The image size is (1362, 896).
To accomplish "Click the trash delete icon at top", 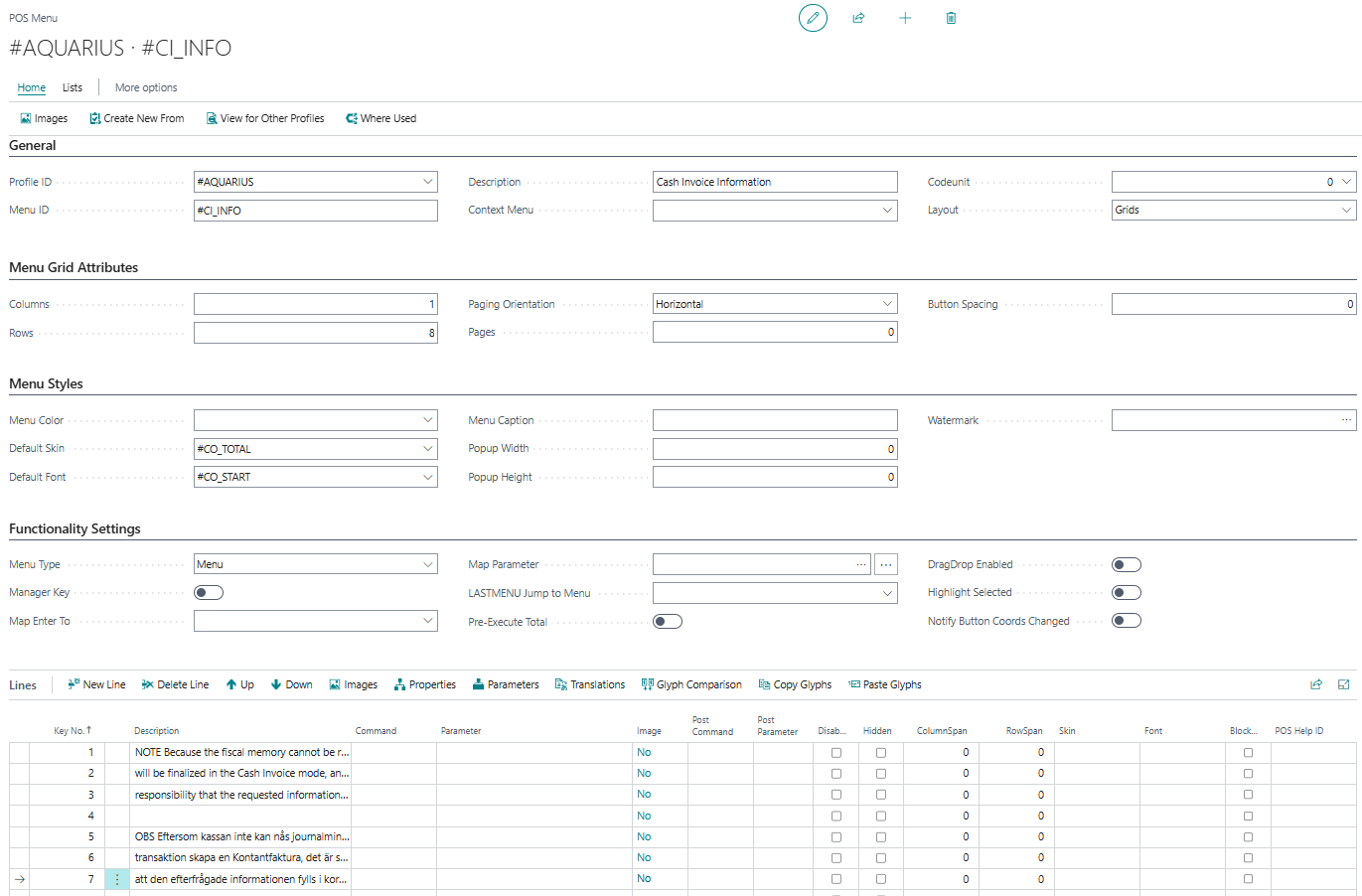I will [951, 18].
